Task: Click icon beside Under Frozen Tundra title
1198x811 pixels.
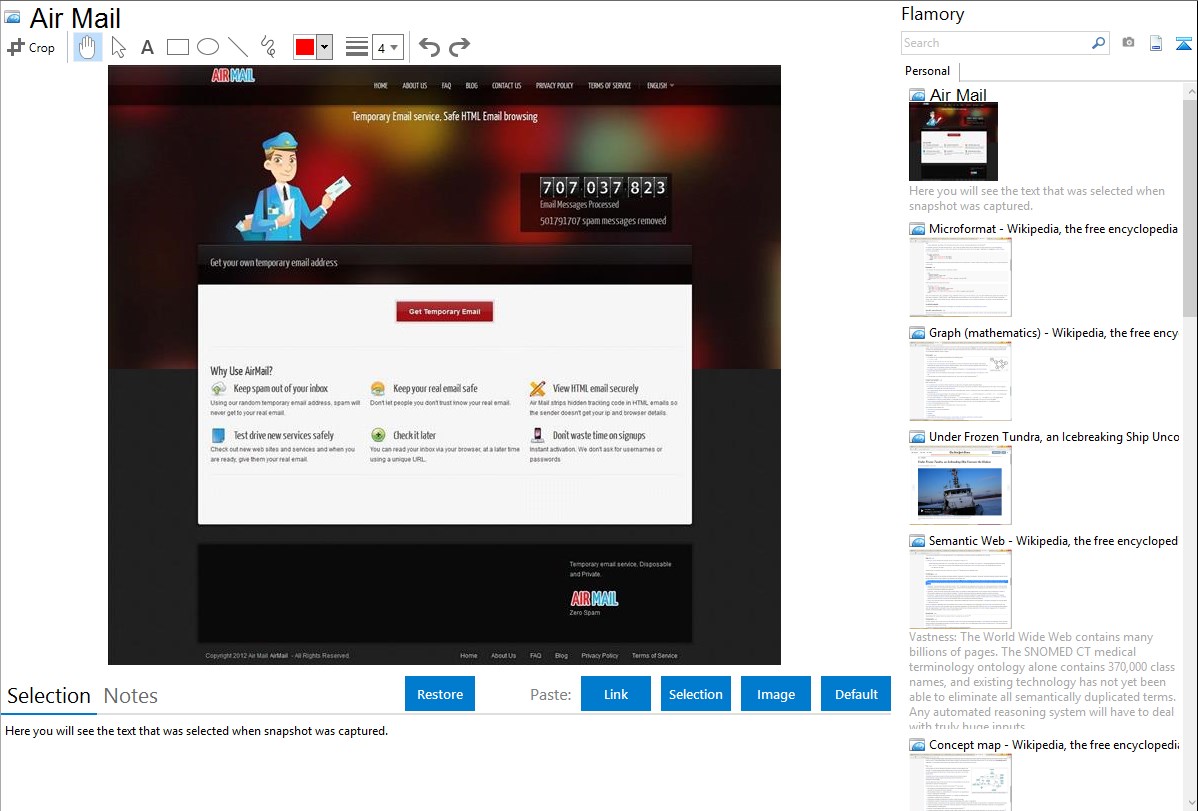Action: tap(918, 437)
